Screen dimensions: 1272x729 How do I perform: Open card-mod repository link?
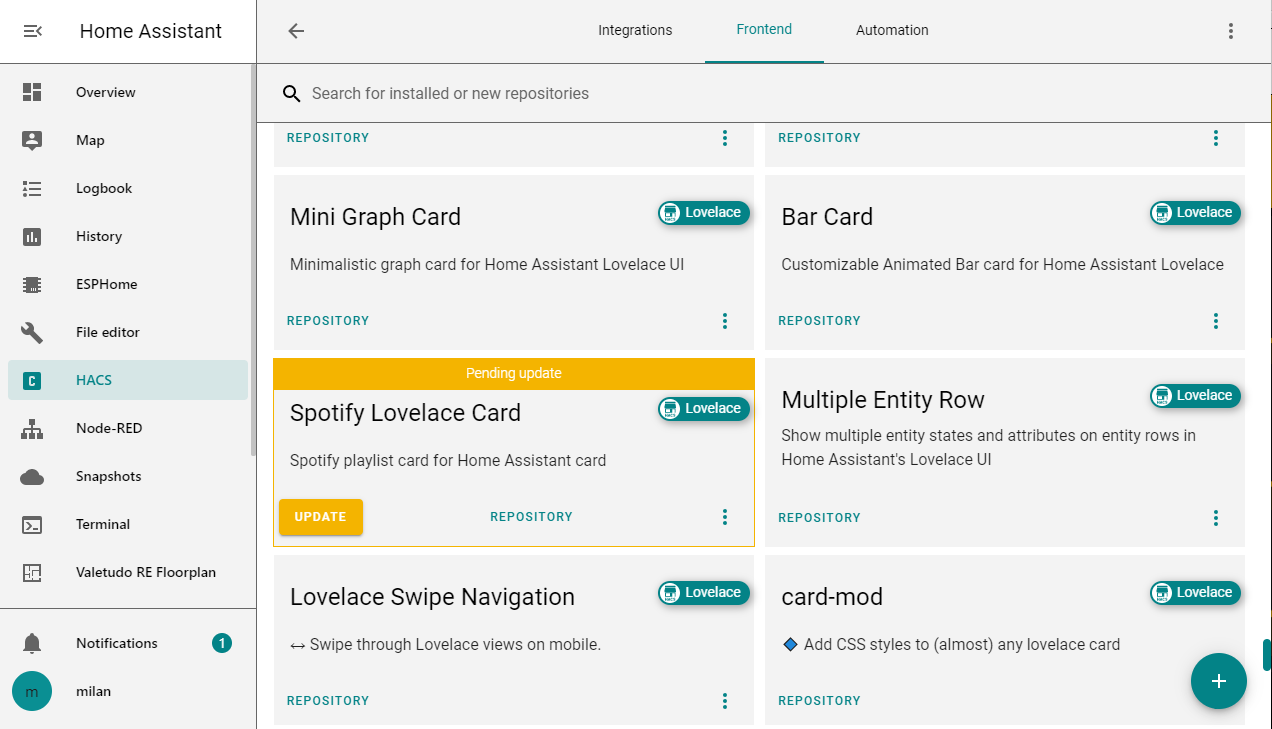[x=819, y=701]
